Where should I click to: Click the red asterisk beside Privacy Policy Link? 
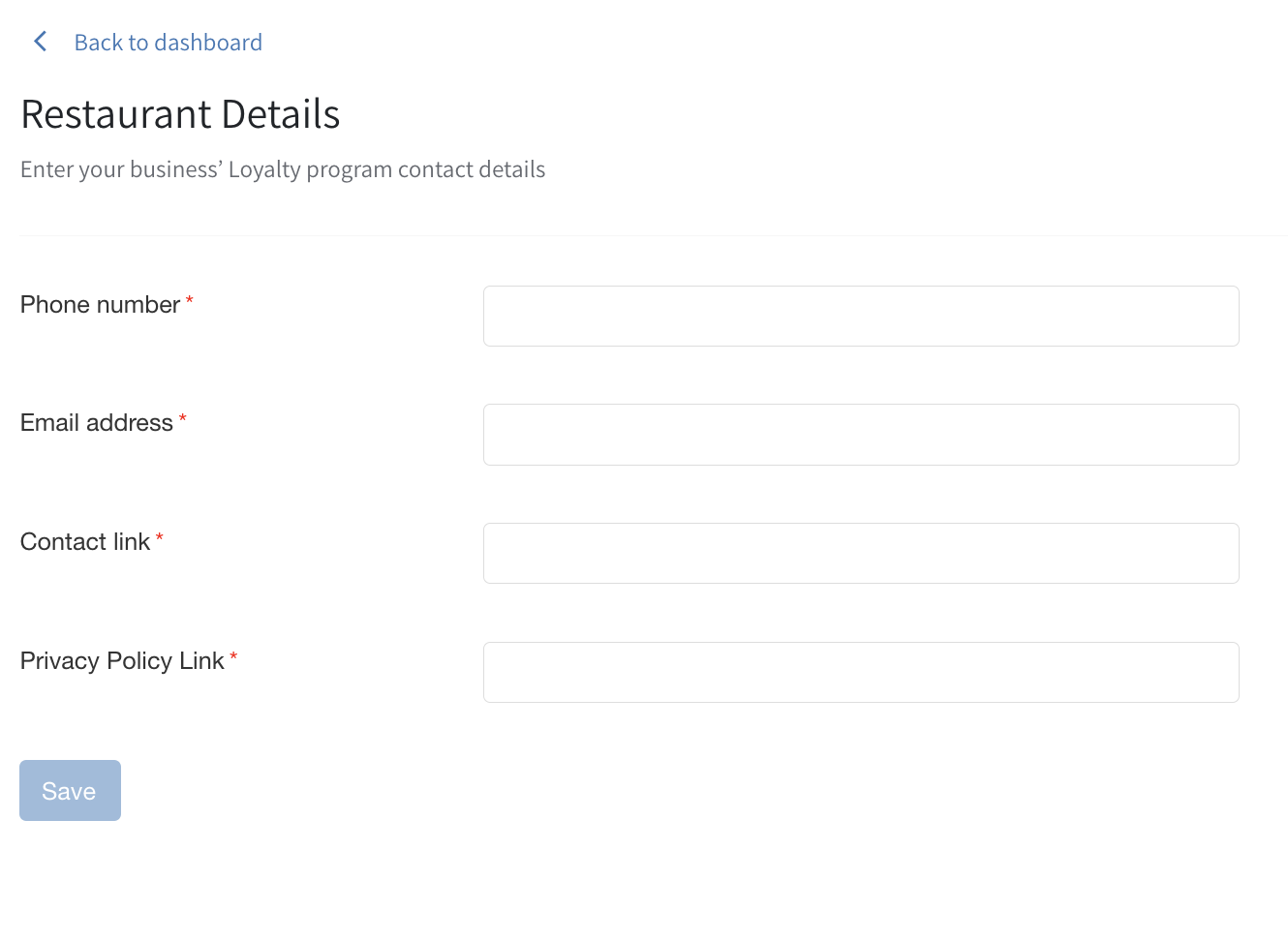click(x=233, y=657)
